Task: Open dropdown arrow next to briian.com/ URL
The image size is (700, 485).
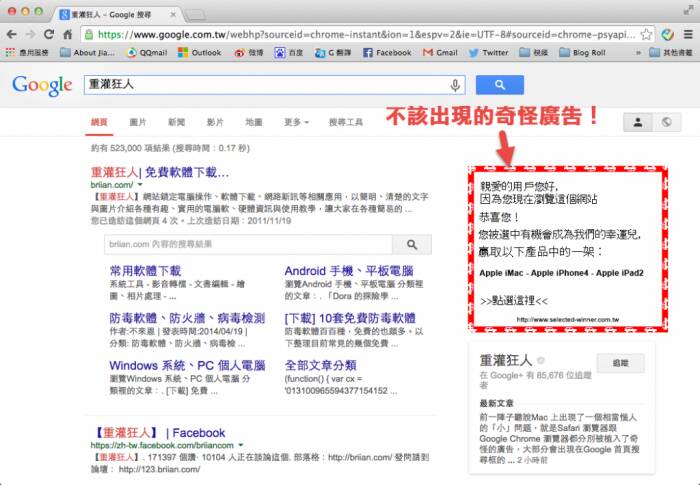Action: (140, 184)
